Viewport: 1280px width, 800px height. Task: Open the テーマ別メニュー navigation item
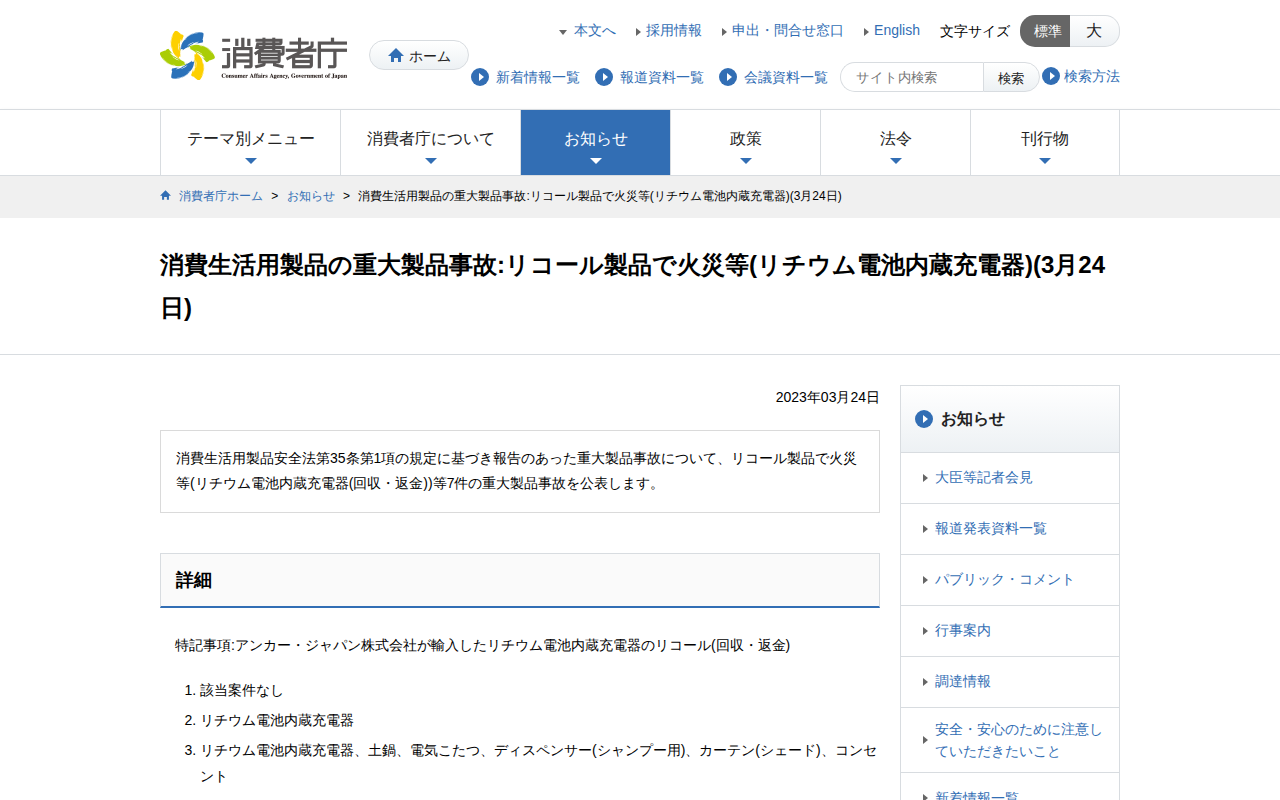pos(250,140)
